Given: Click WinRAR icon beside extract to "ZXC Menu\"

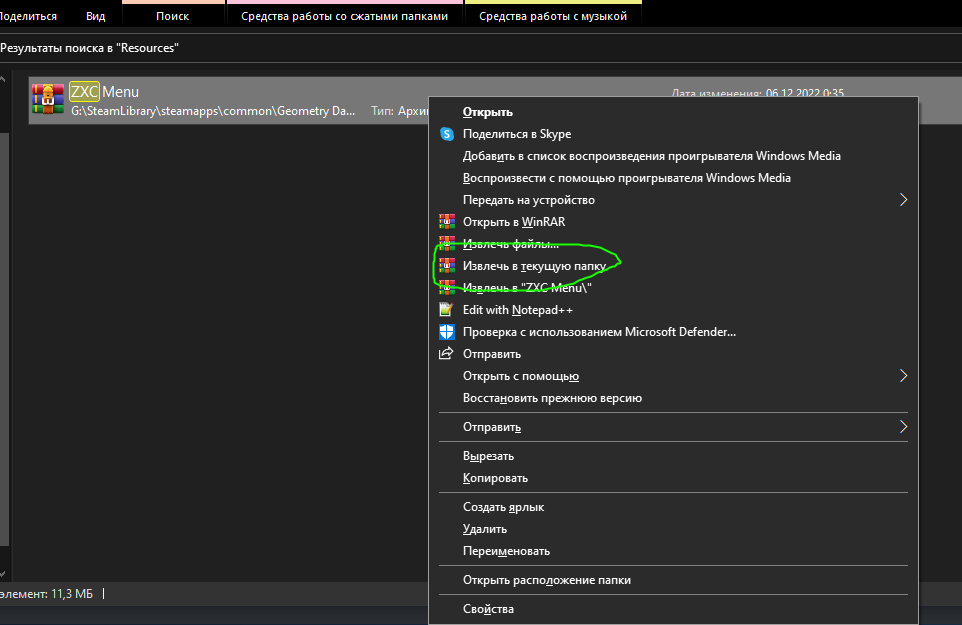Looking at the screenshot, I should point(447,288).
